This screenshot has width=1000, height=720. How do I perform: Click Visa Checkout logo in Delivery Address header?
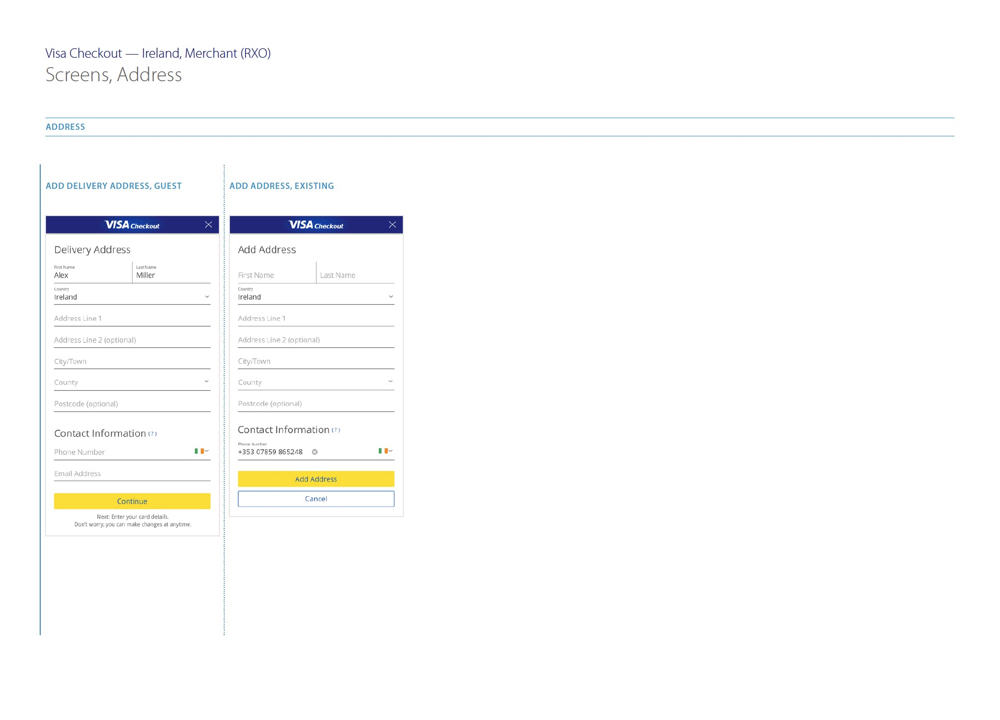132,225
